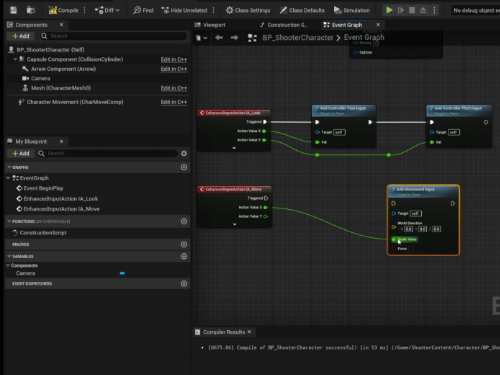Open My Blueprint settings gear
Image resolution: width=500 pixels, height=375 pixels.
point(184,153)
